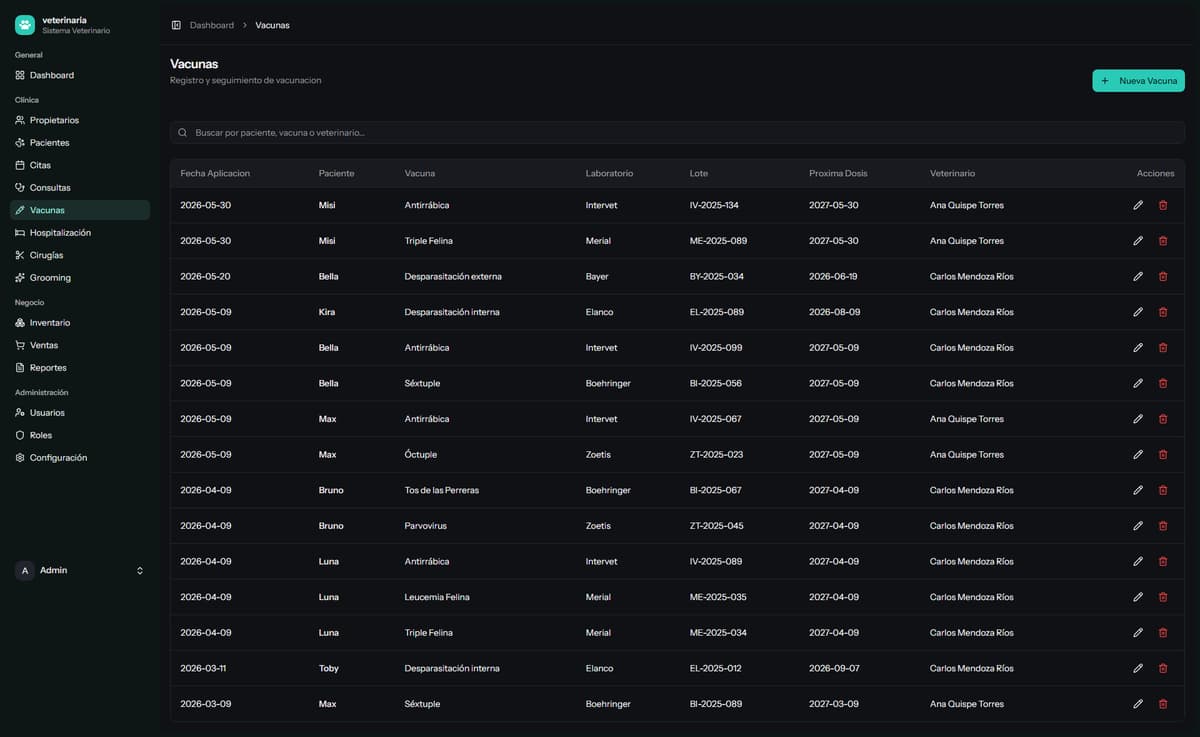Edit the Misi Triple Felina record
The height and width of the screenshot is (737, 1200).
(1138, 241)
